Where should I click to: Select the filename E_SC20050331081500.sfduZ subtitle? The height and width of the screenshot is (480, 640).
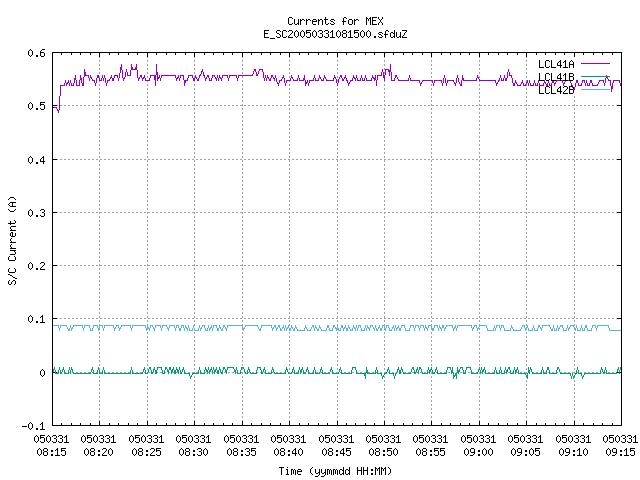tap(335, 34)
